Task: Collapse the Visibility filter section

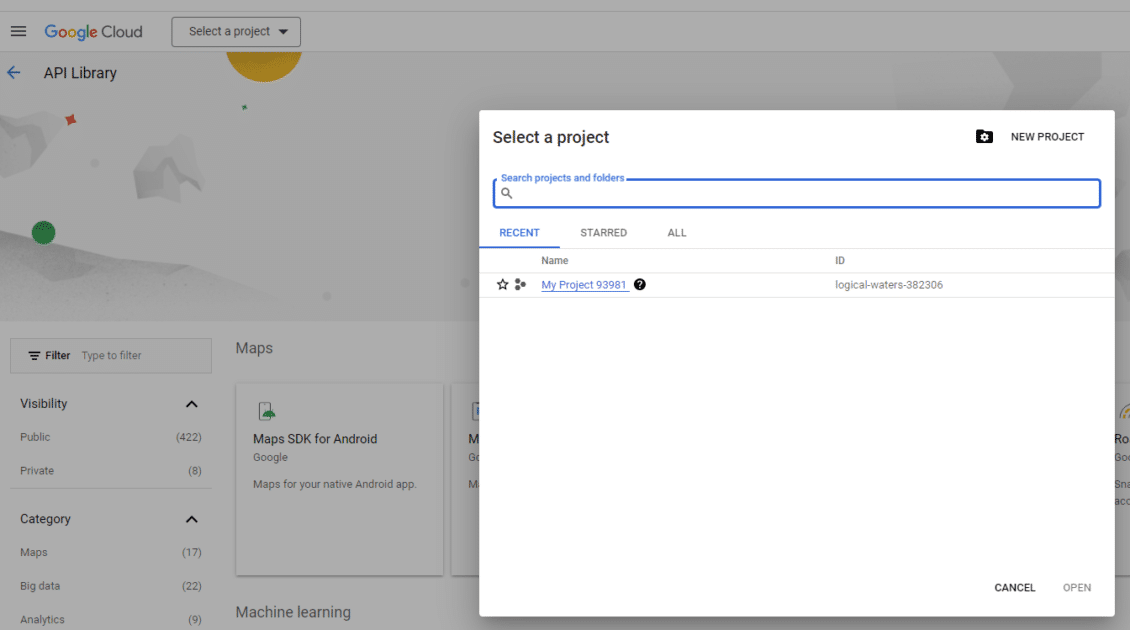Action: point(192,404)
